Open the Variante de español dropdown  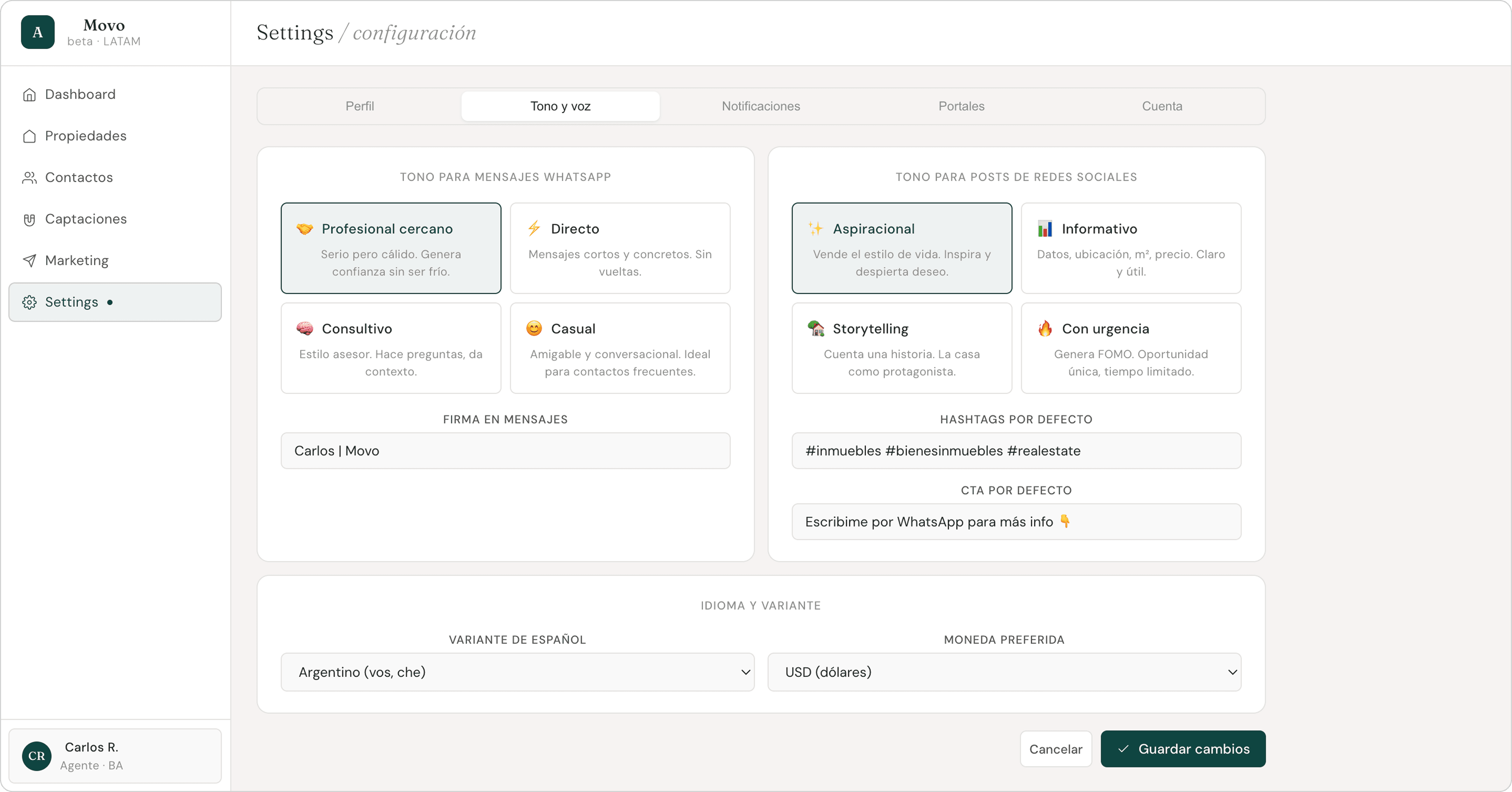[517, 672]
